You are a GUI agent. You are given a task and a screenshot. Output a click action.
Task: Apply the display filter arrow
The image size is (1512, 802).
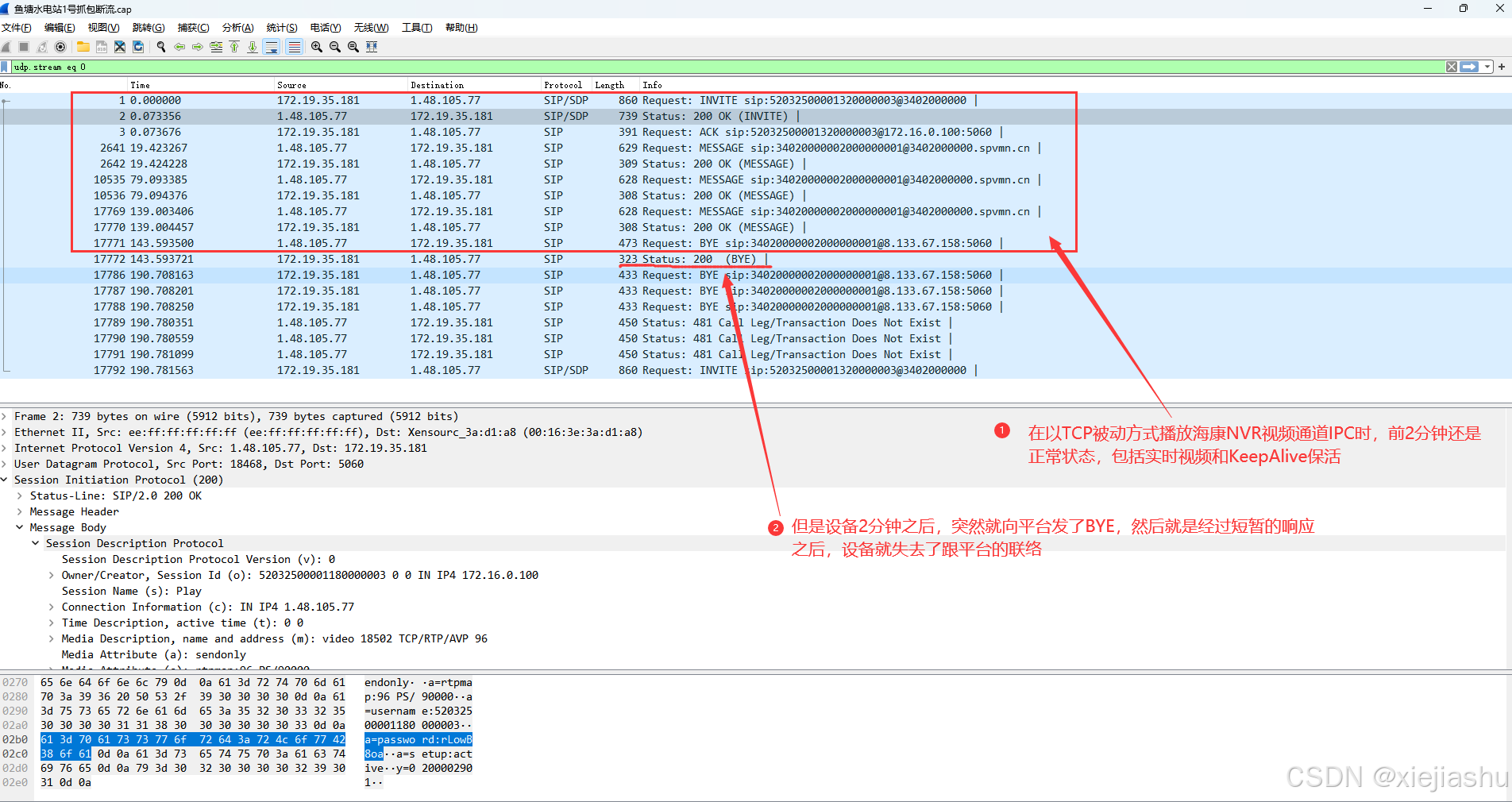(x=1470, y=67)
